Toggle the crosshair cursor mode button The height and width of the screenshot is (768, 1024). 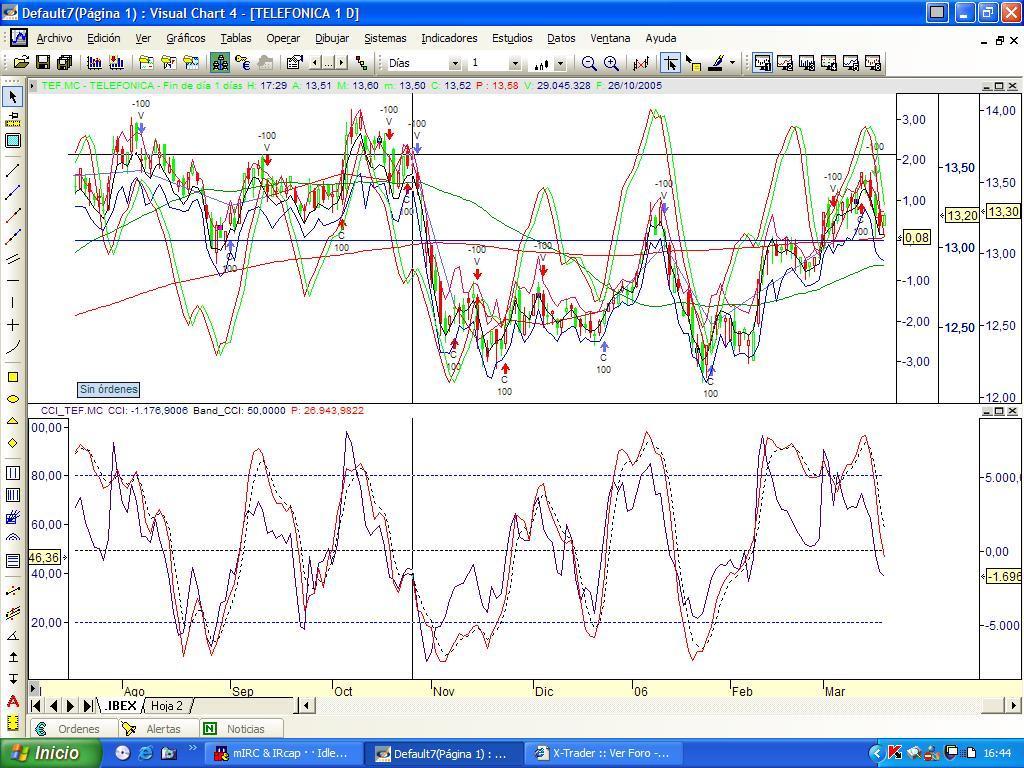670,63
